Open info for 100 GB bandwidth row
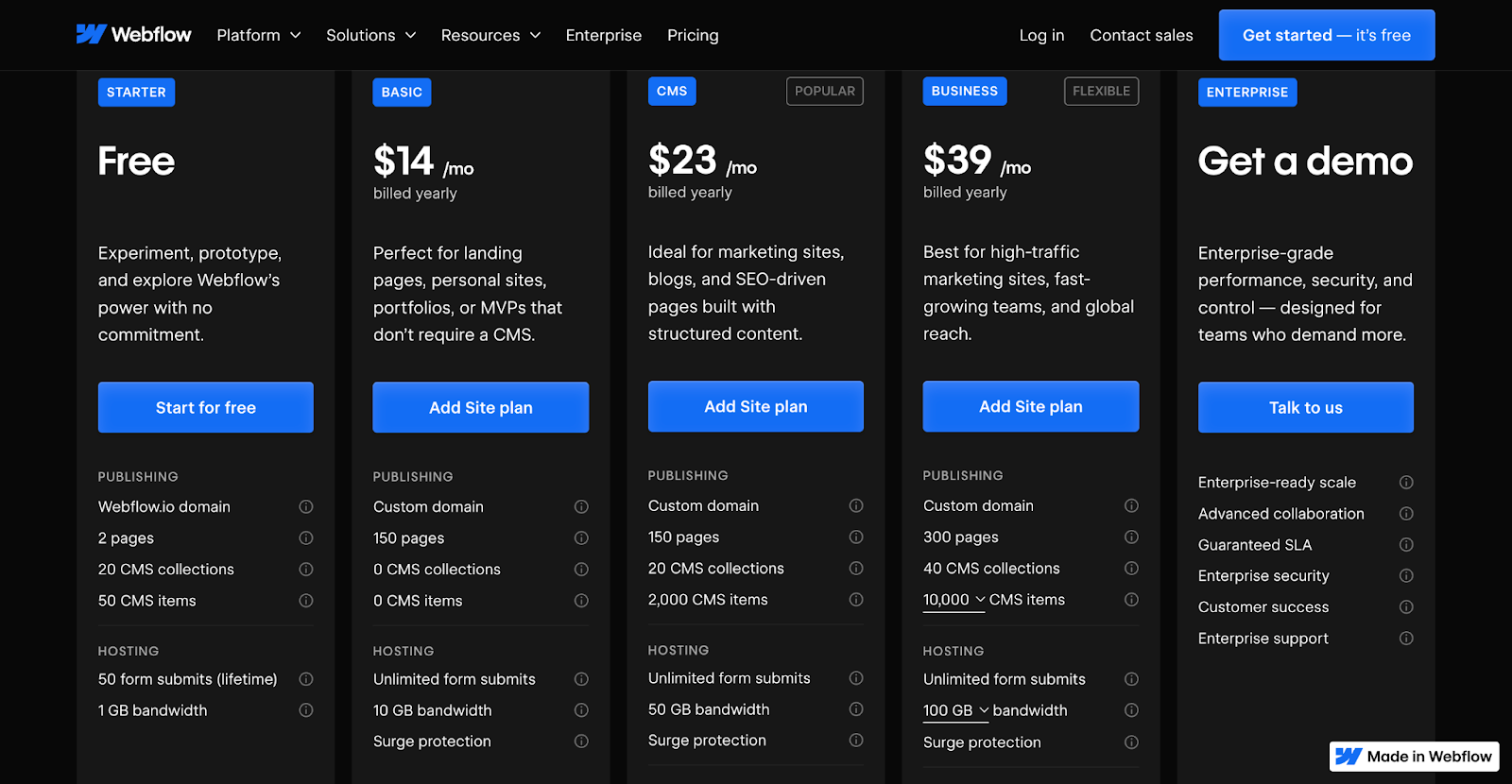This screenshot has height=784, width=1512. pos(1131,710)
